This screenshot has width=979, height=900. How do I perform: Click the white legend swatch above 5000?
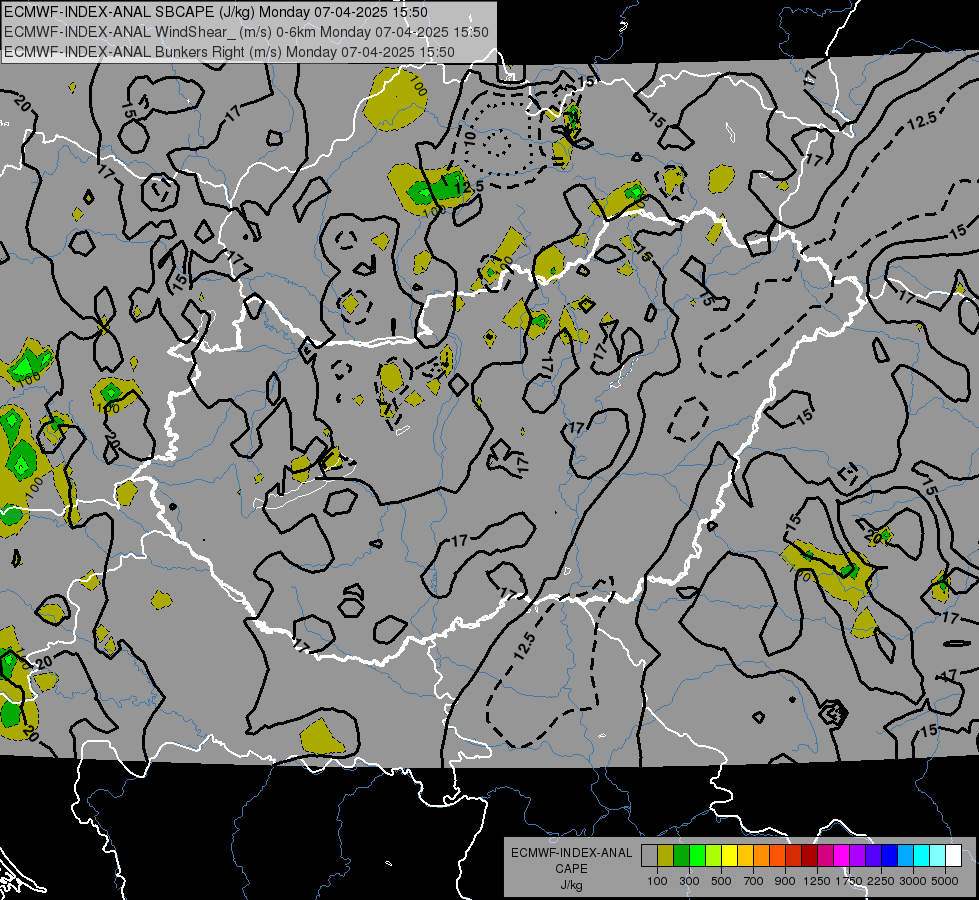(953, 856)
